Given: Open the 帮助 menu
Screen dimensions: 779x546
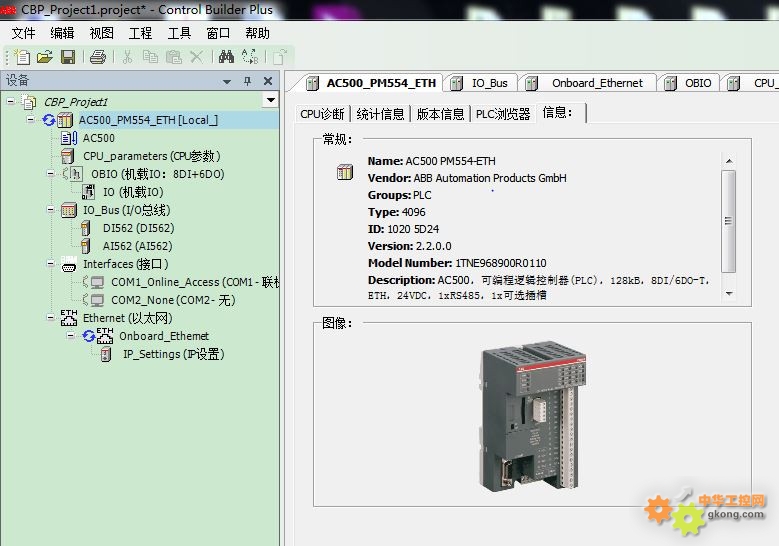Looking at the screenshot, I should [257, 33].
